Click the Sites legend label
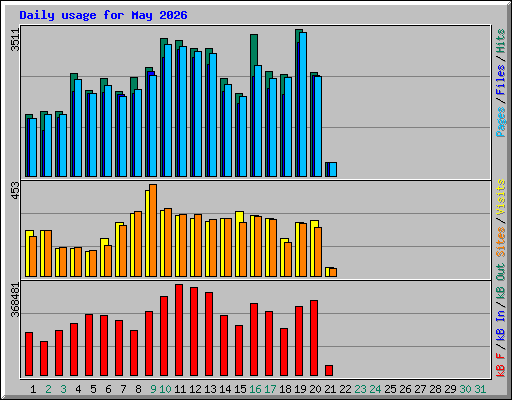 point(500,242)
